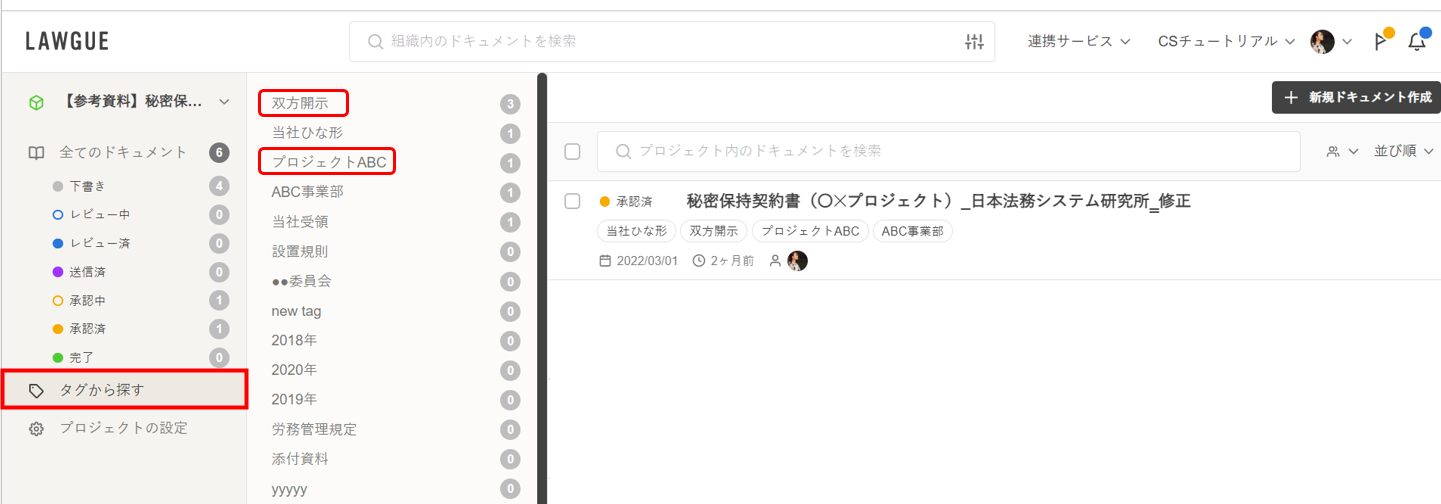Click the LAWGUE logo
The width and height of the screenshot is (1441, 504).
[67, 42]
